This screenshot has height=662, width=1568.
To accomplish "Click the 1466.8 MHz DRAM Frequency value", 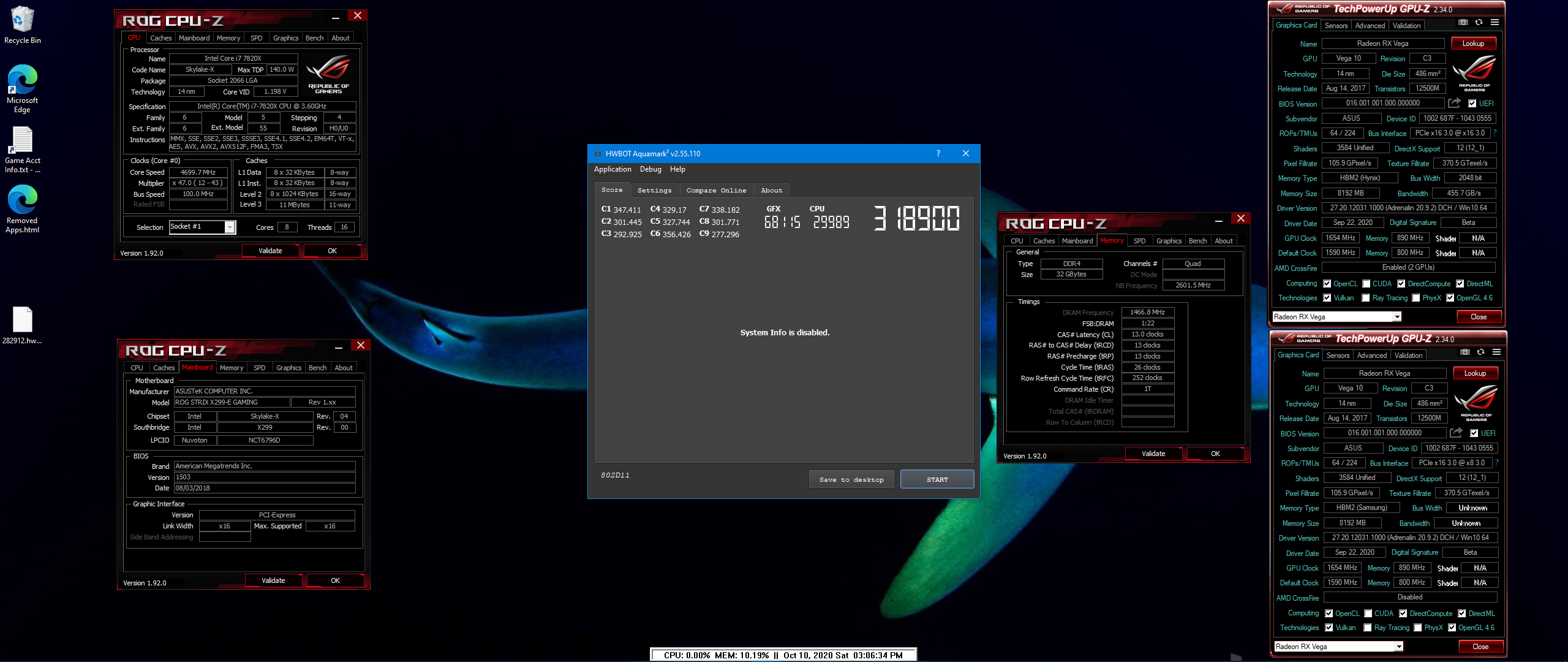I will pyautogui.click(x=1147, y=312).
